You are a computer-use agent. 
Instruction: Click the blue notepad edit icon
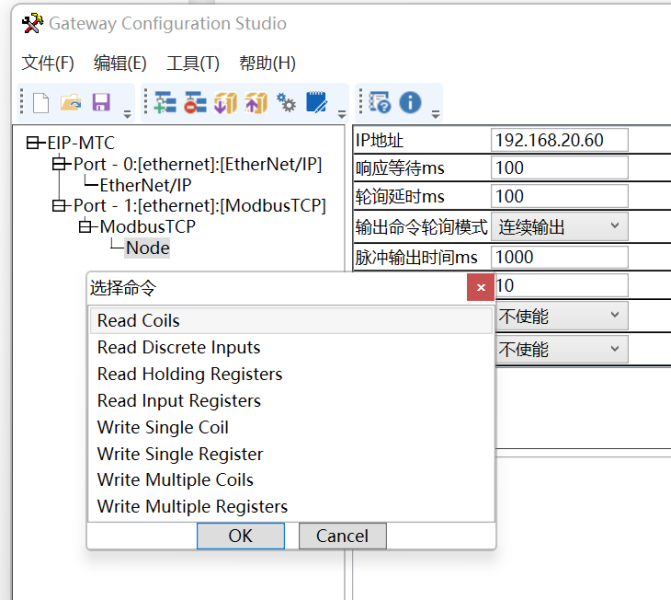point(317,103)
